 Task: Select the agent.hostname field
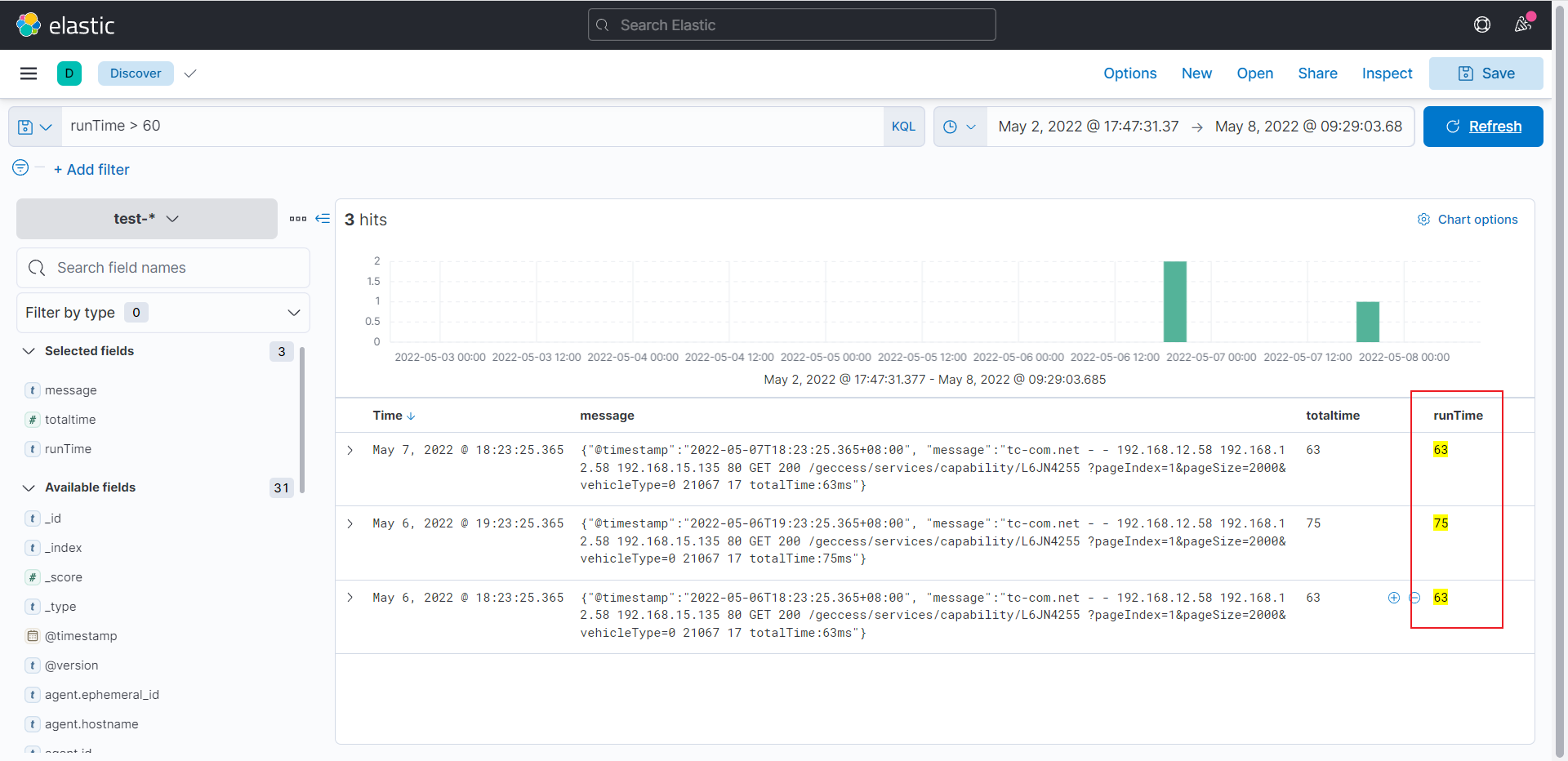point(91,724)
